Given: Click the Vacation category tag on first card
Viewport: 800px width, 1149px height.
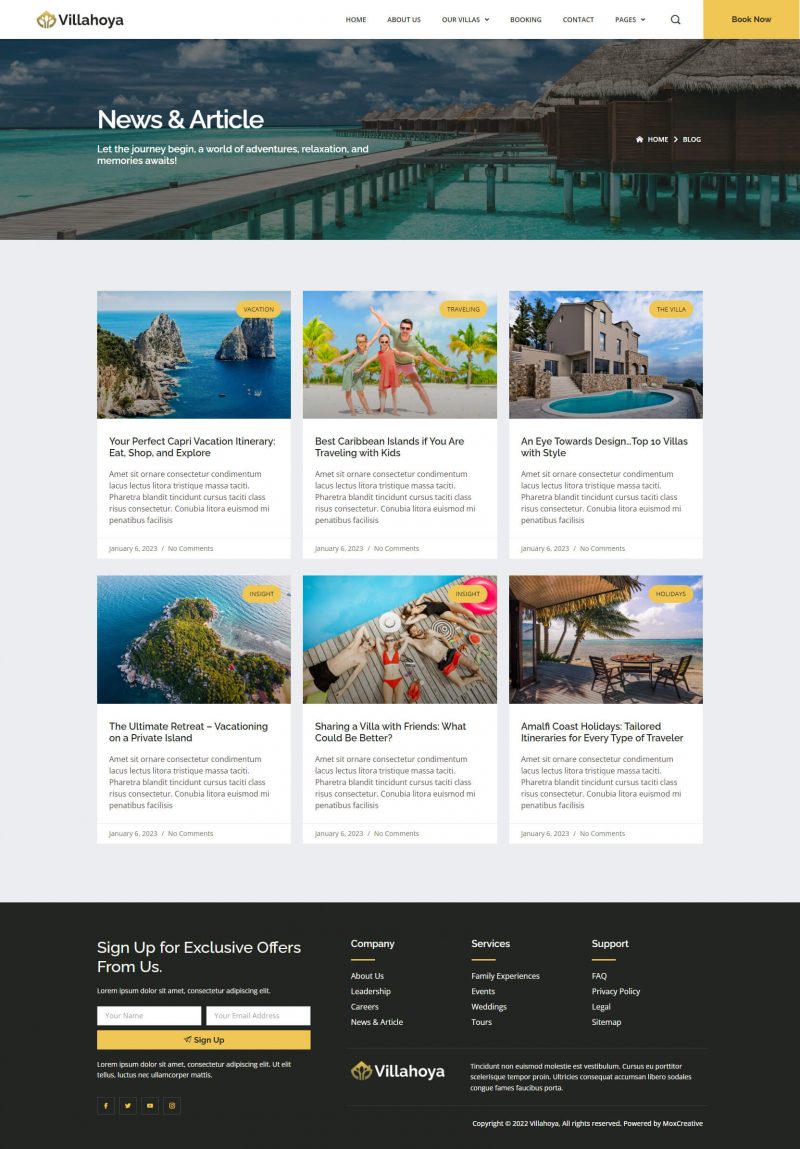Looking at the screenshot, I should click(258, 309).
